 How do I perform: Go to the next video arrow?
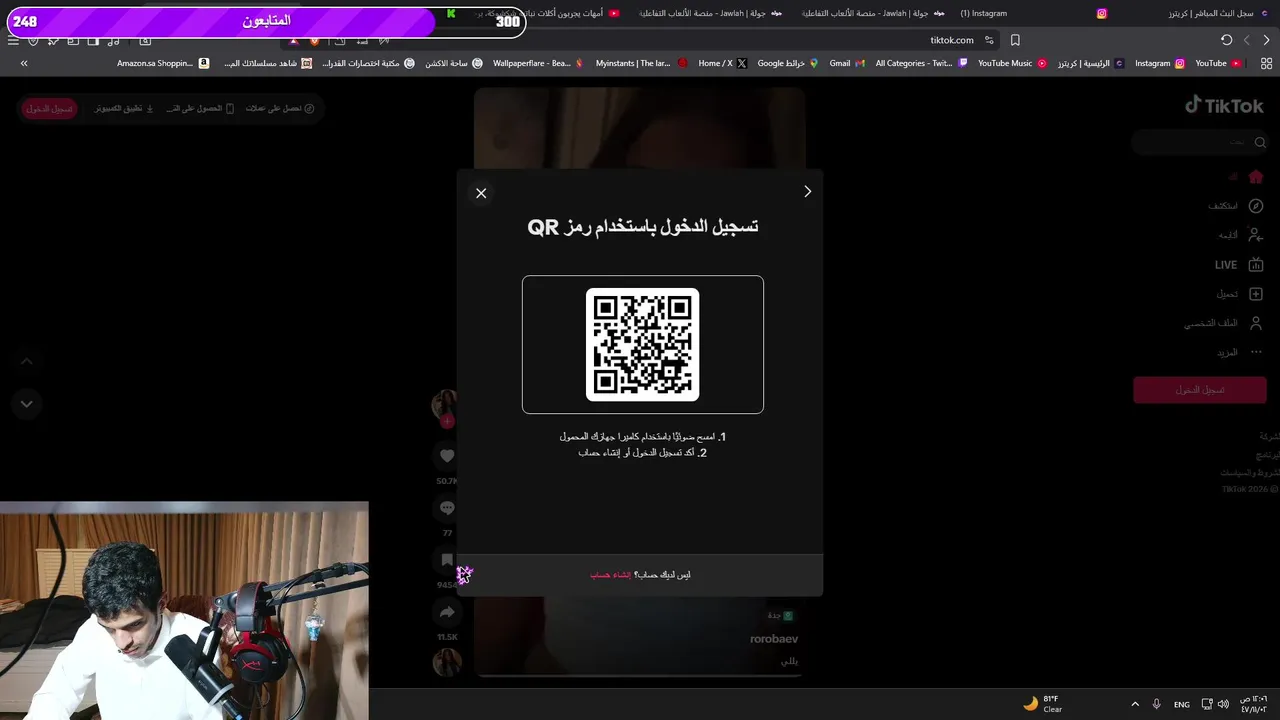click(x=27, y=404)
